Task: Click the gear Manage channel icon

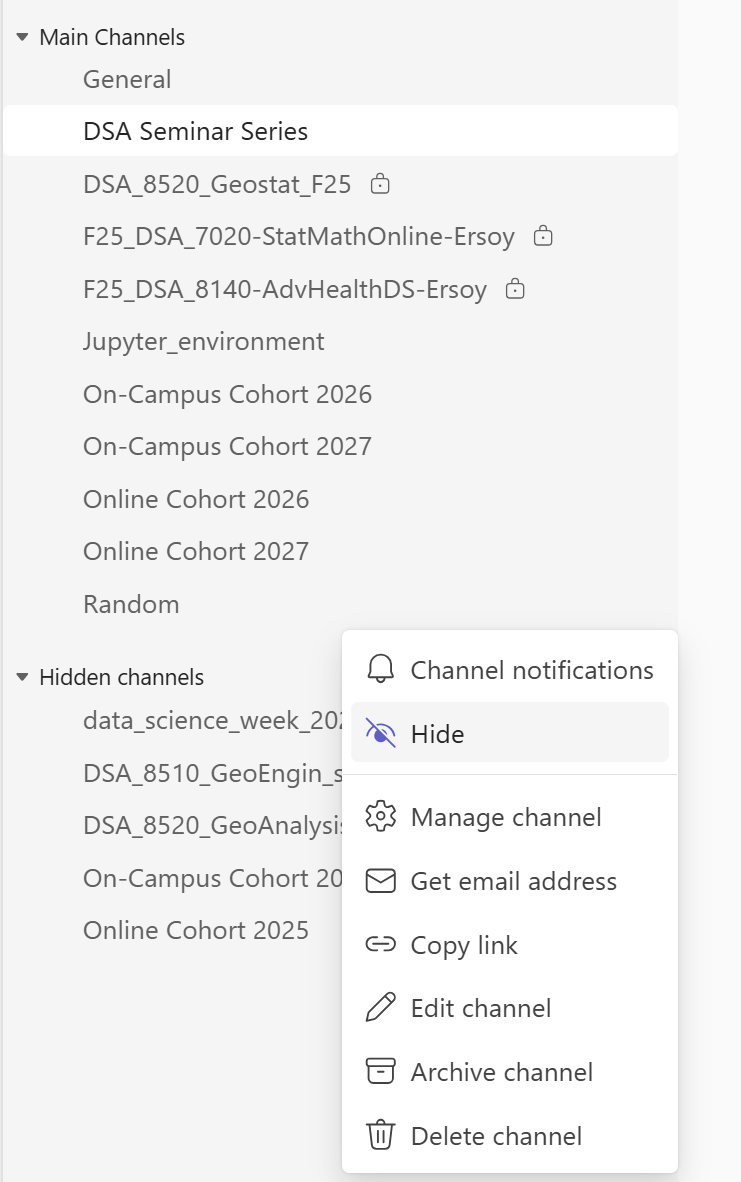Action: click(x=381, y=816)
